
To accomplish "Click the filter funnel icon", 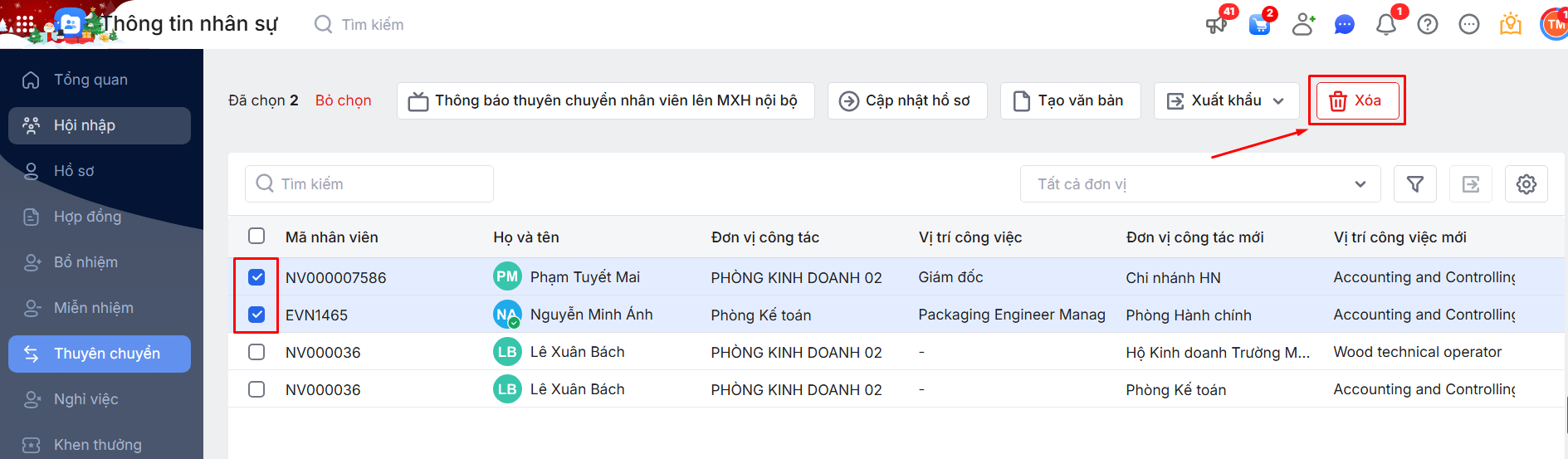I will (1415, 184).
